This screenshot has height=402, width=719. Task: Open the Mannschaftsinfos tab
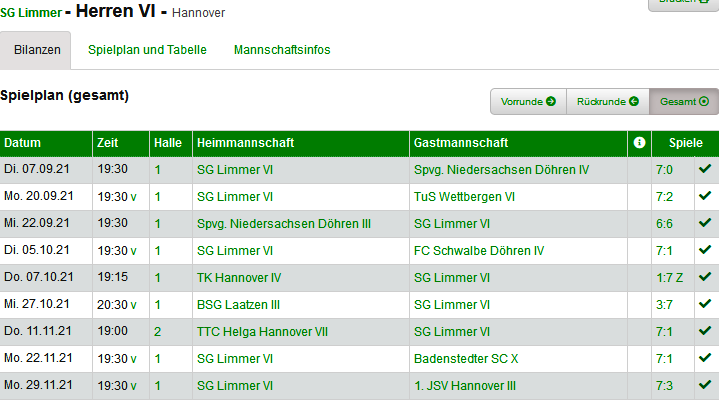point(282,50)
